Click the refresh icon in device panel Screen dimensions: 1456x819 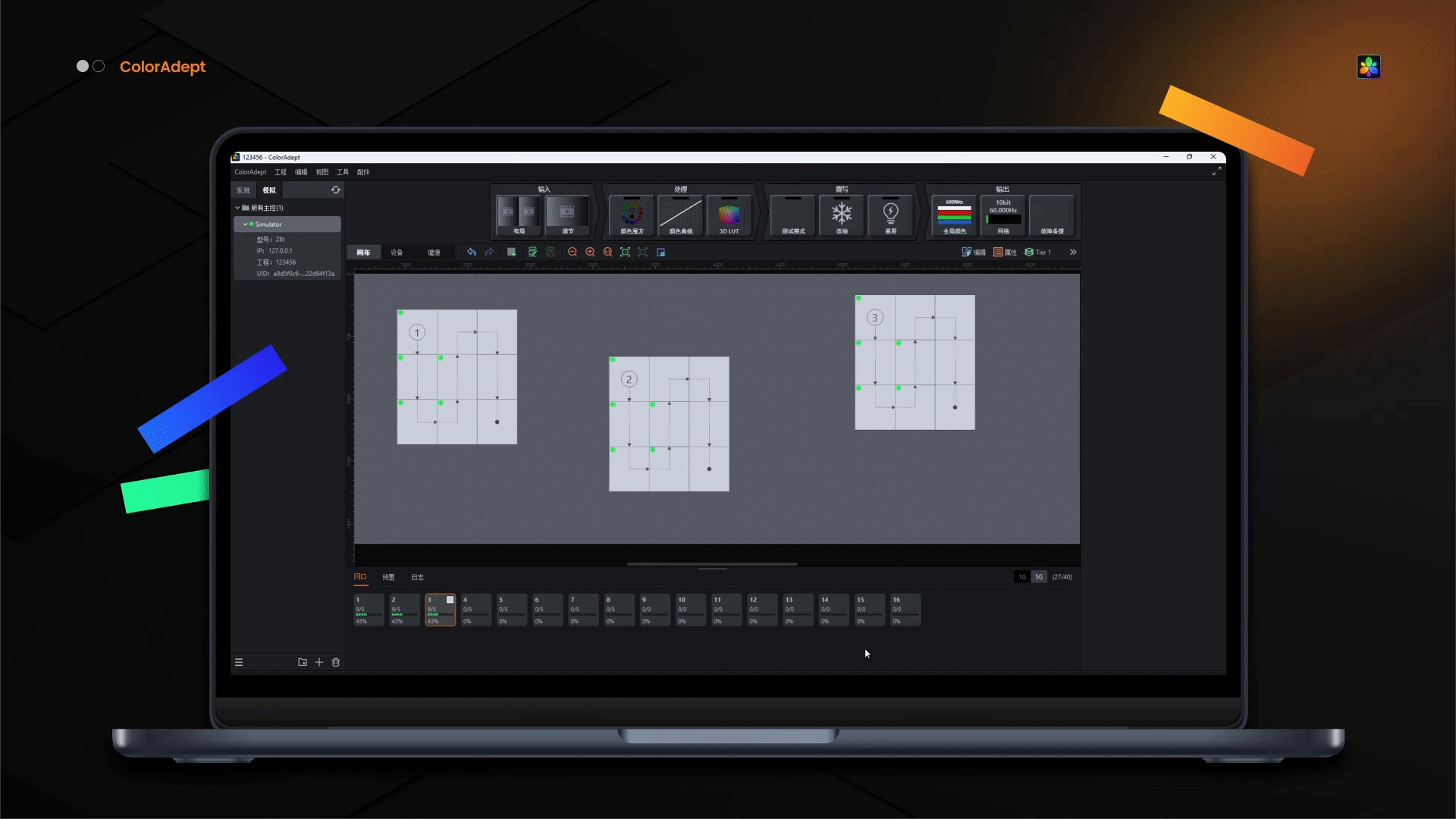pyautogui.click(x=335, y=190)
